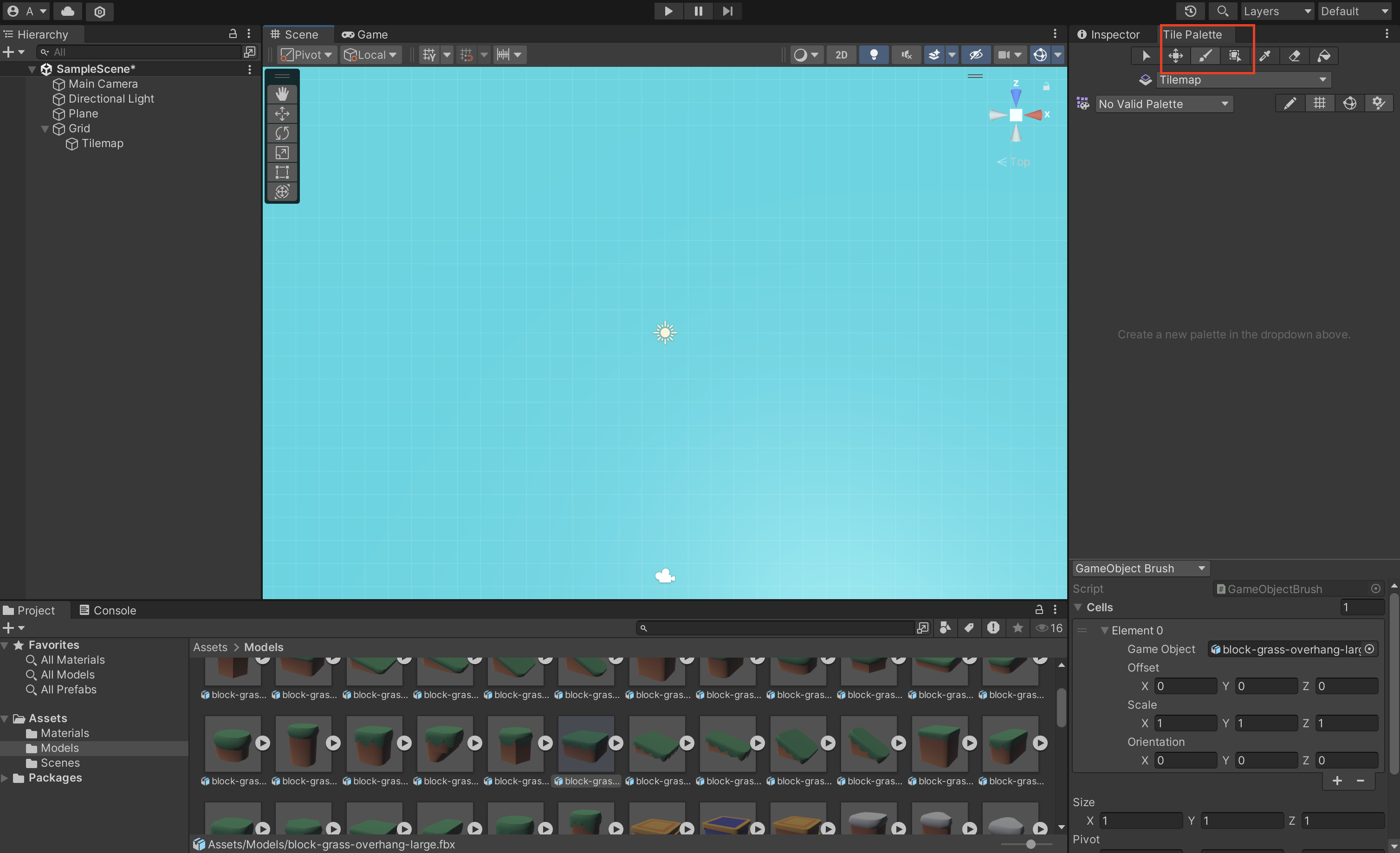Choose the Rect transform tool in Scene
1400x853 pixels.
click(x=282, y=172)
